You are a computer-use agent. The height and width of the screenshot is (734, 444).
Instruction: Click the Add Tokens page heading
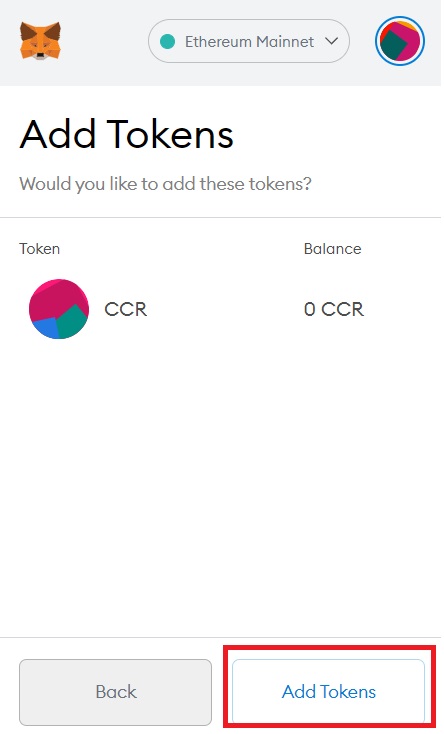pos(126,134)
